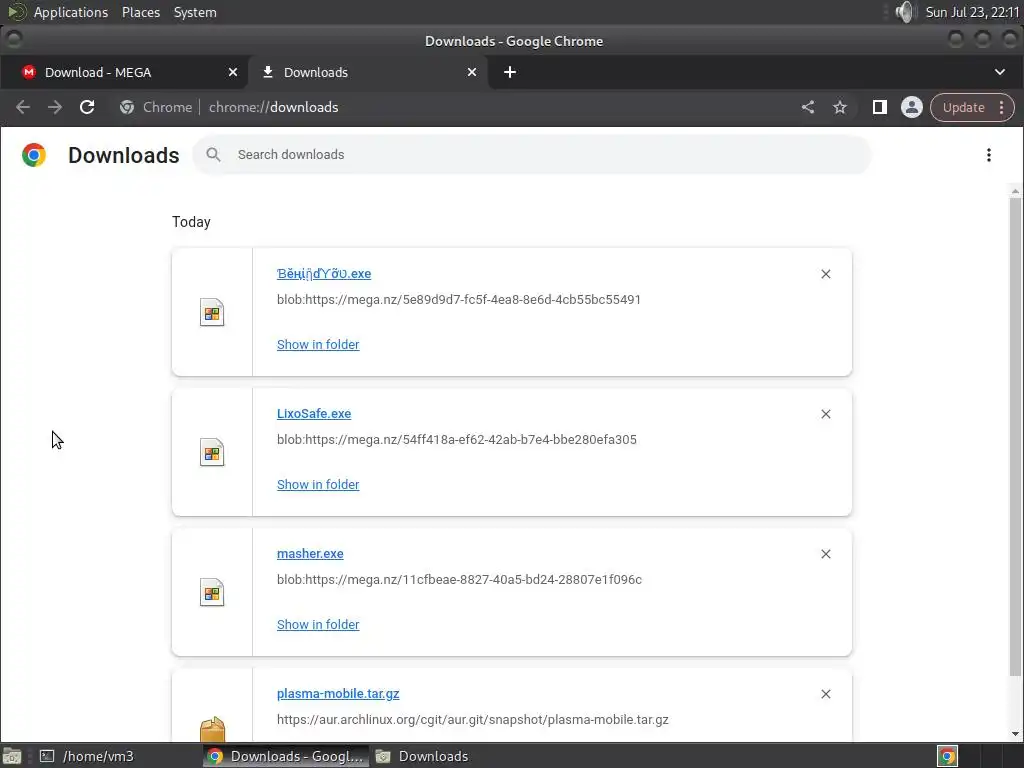The width and height of the screenshot is (1024, 768).
Task: Show masher.exe in folder
Action: point(318,624)
